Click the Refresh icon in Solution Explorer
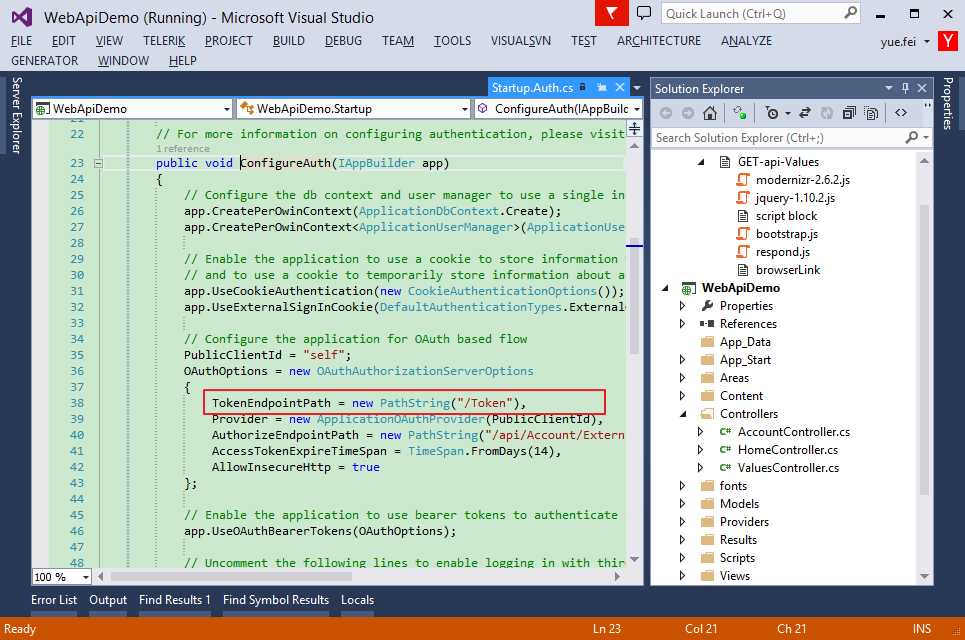 pyautogui.click(x=827, y=113)
